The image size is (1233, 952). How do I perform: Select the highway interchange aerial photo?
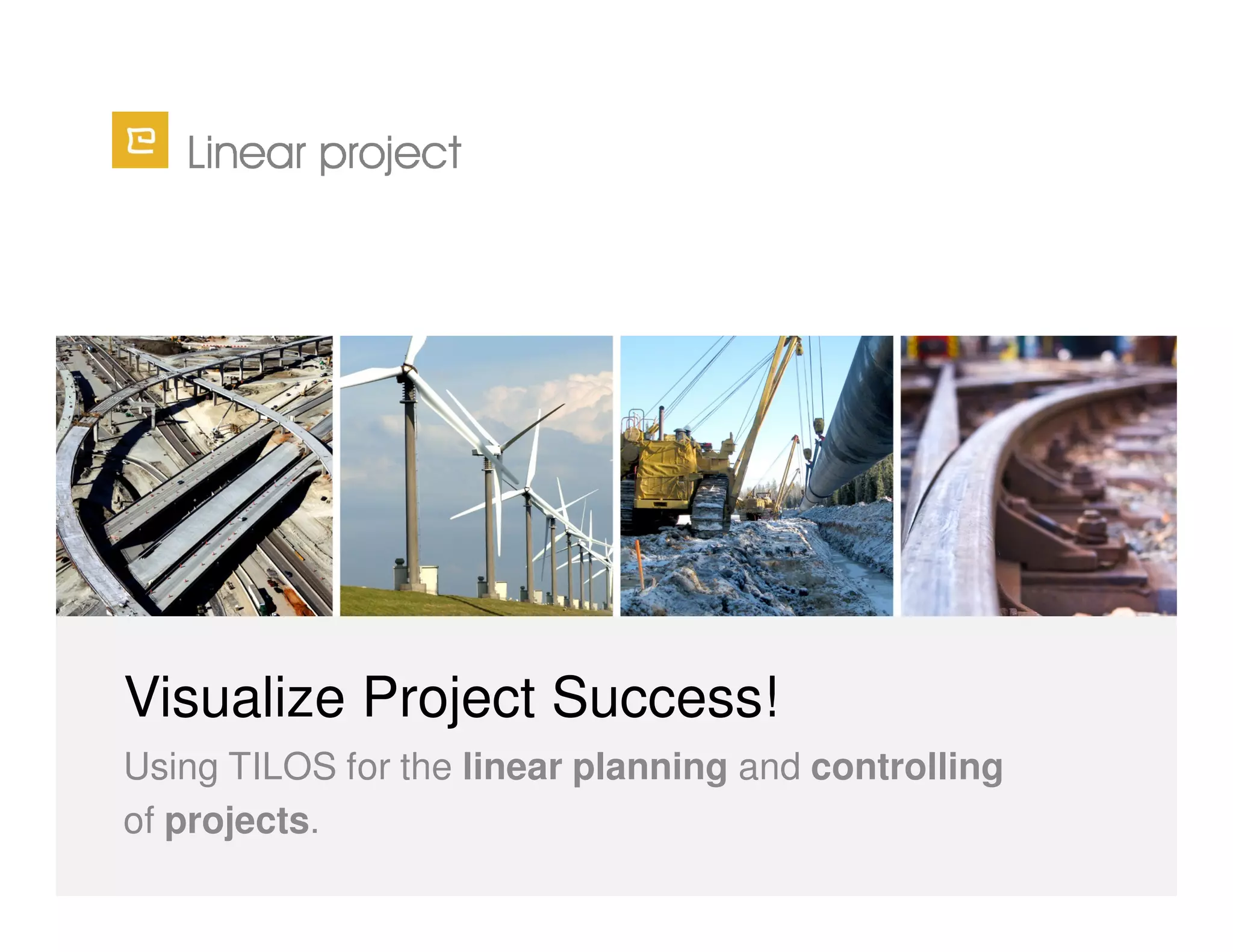[x=194, y=475]
